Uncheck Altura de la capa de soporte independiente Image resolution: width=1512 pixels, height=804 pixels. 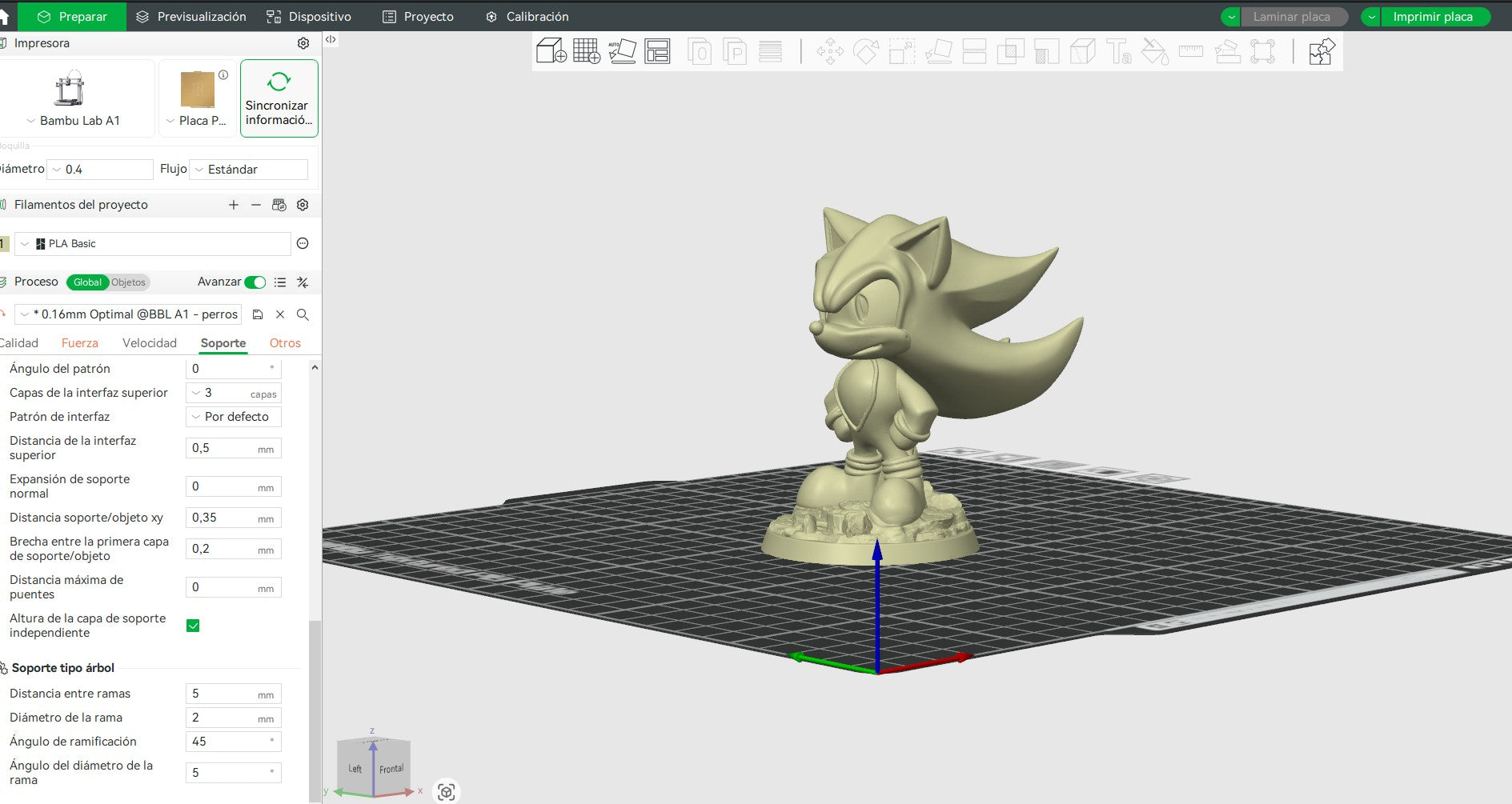point(193,626)
